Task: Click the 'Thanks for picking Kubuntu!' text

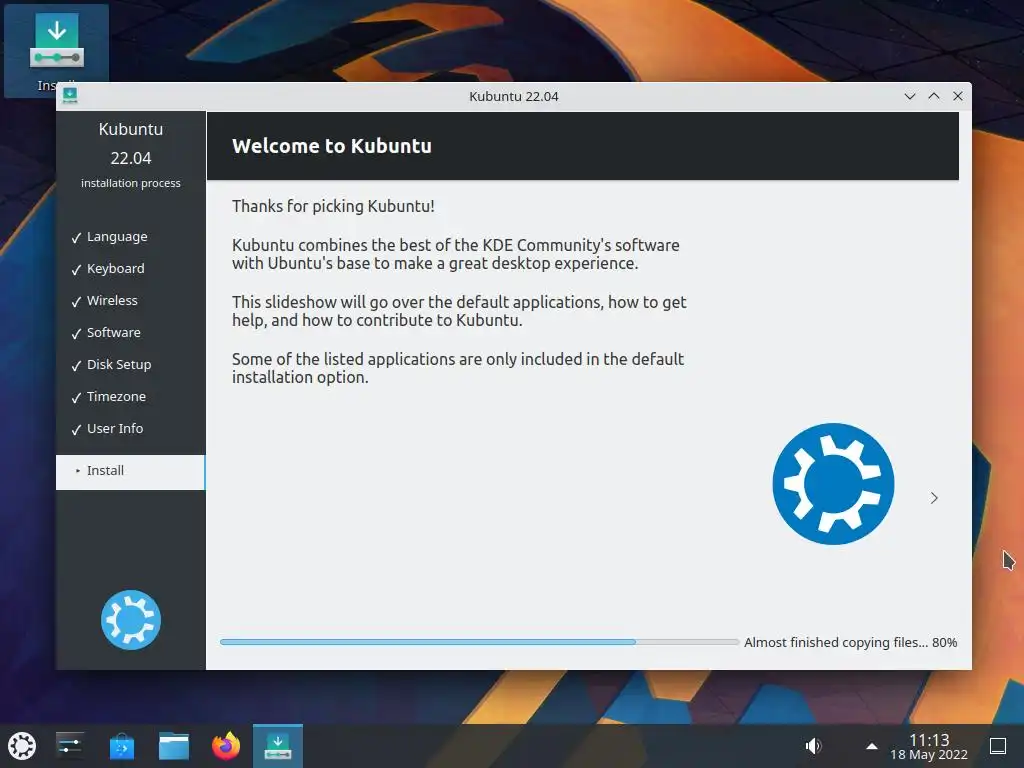Action: 333,206
